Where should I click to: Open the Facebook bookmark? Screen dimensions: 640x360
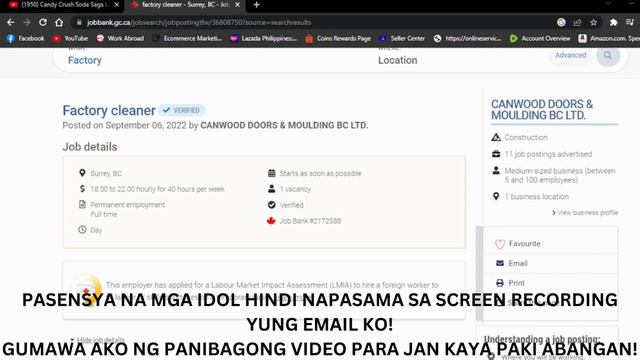coord(26,38)
